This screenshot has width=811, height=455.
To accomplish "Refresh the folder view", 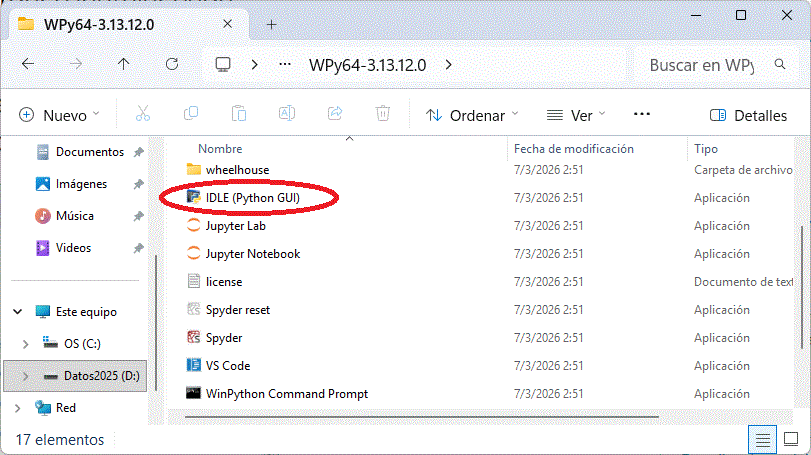I will pos(172,65).
